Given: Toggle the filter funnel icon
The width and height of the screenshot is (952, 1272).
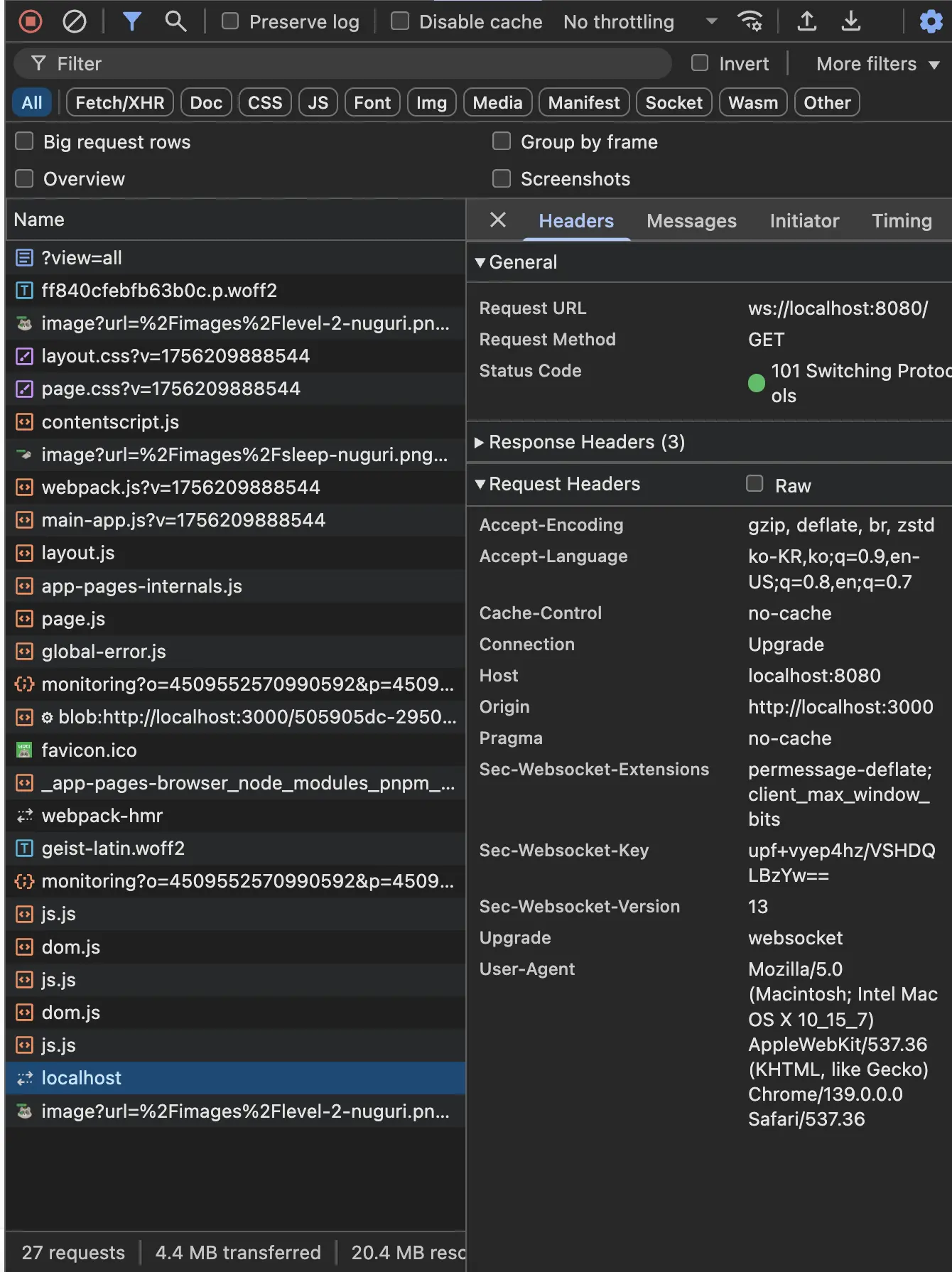Looking at the screenshot, I should (x=131, y=21).
